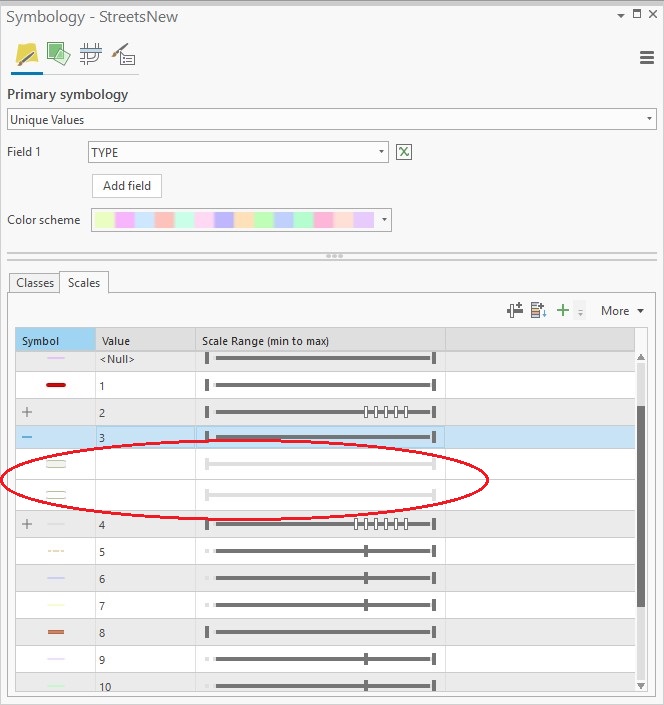Expand the value 2 row

27,412
